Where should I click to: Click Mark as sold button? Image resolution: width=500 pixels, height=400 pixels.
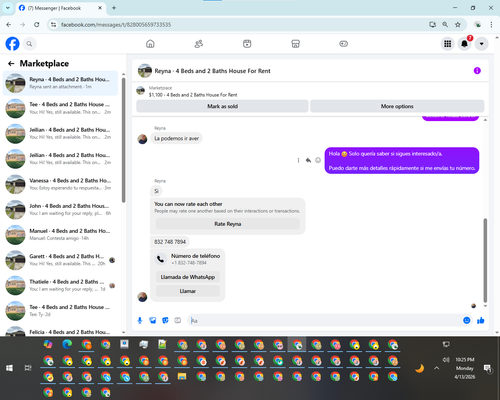pyautogui.click(x=222, y=106)
